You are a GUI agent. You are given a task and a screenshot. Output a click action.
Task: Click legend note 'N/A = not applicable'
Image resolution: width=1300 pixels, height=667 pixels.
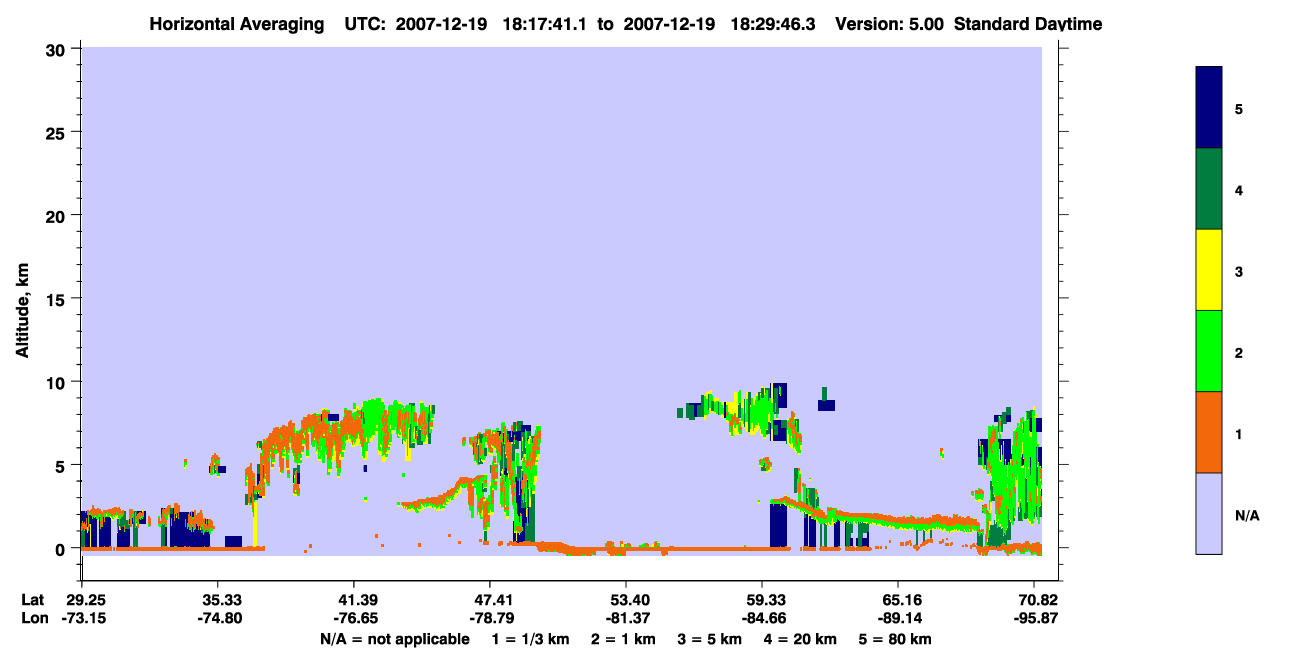(x=394, y=639)
